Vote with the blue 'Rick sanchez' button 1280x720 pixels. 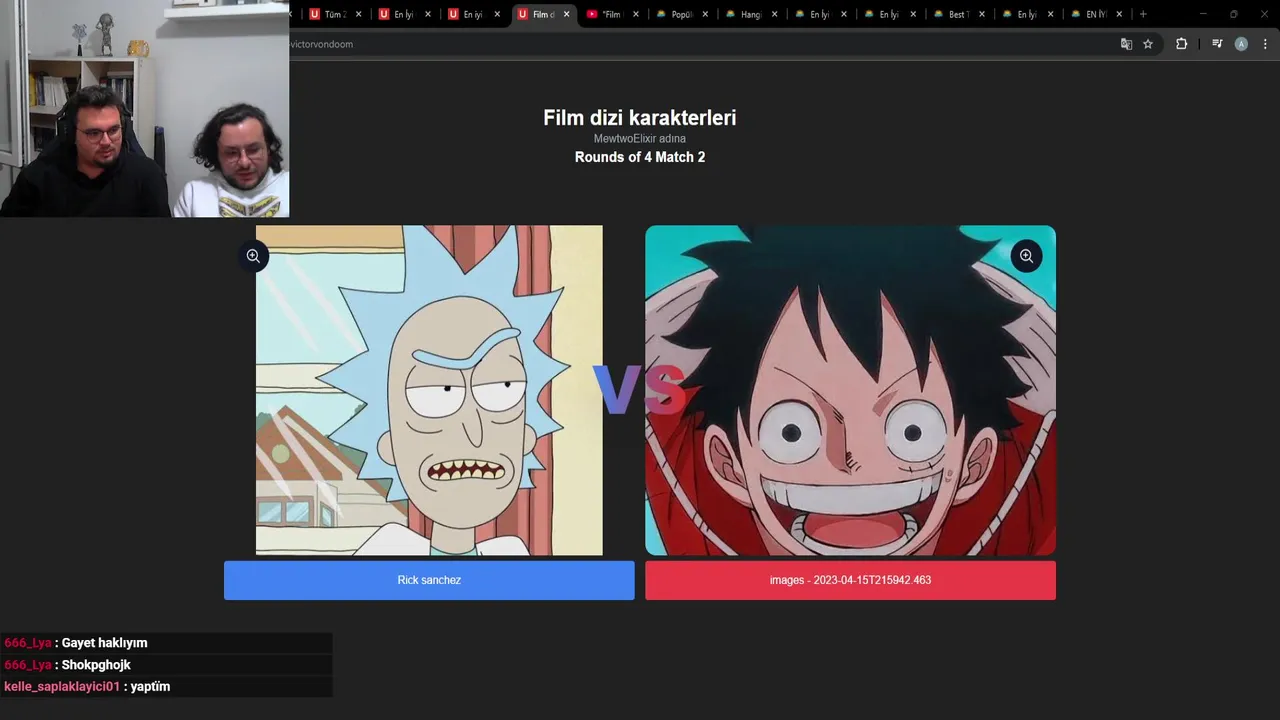(x=429, y=580)
